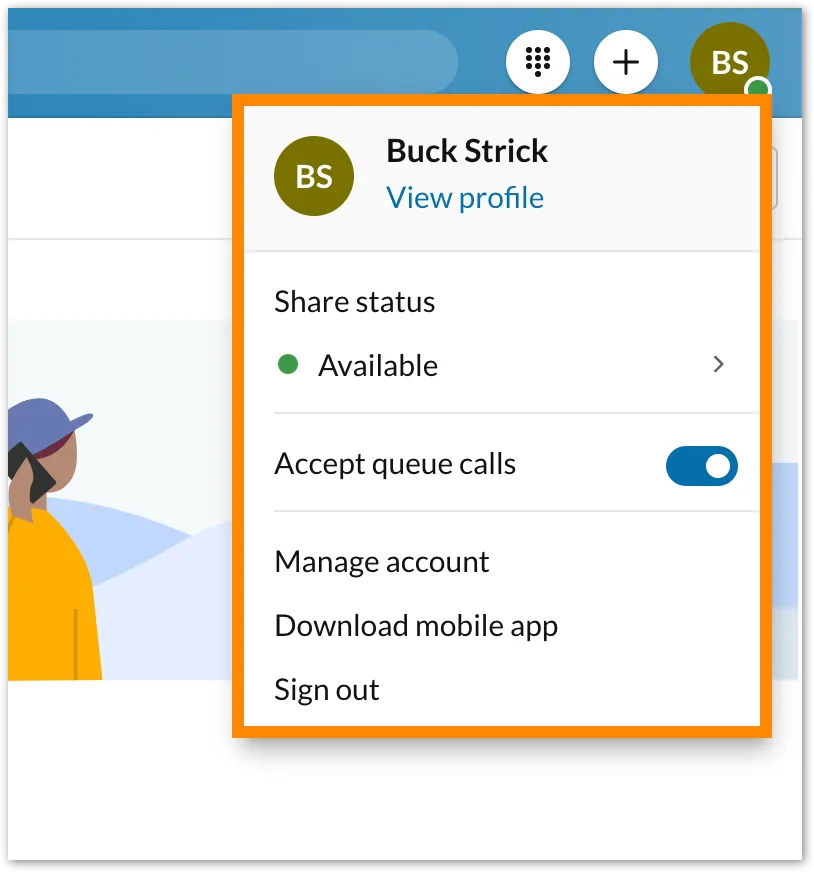Open the Available status submenu

(378, 366)
